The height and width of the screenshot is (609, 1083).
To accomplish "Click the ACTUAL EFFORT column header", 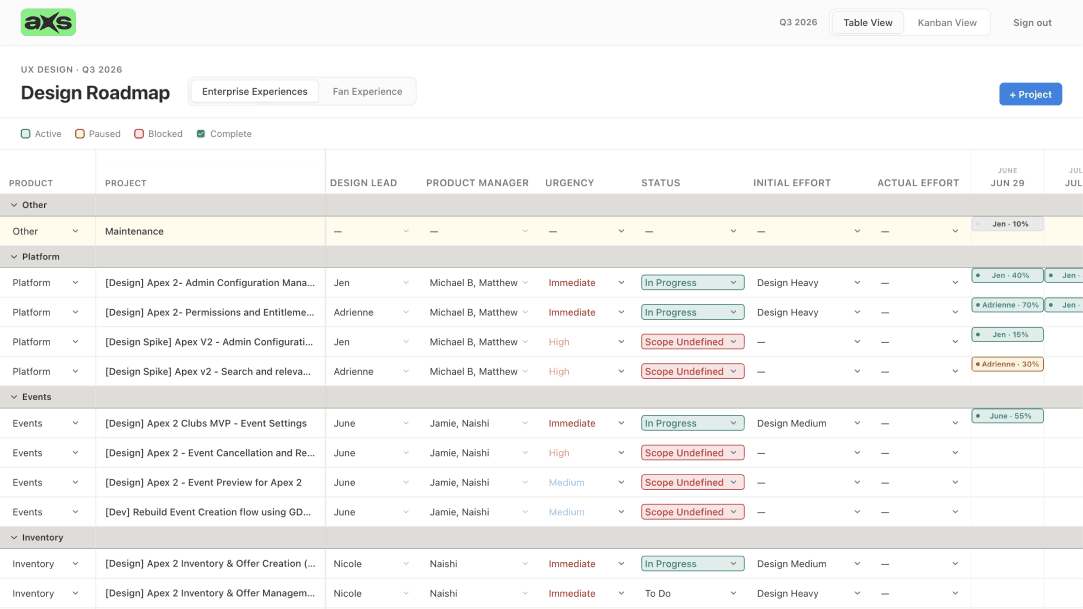I will tap(918, 183).
